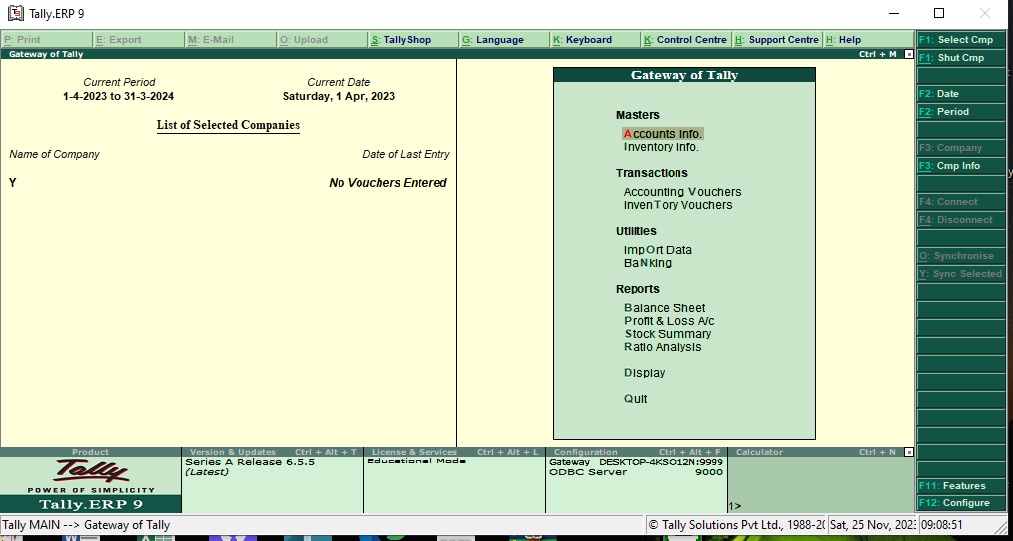
Task: Click Version & Updates panel header
Action: point(272,452)
